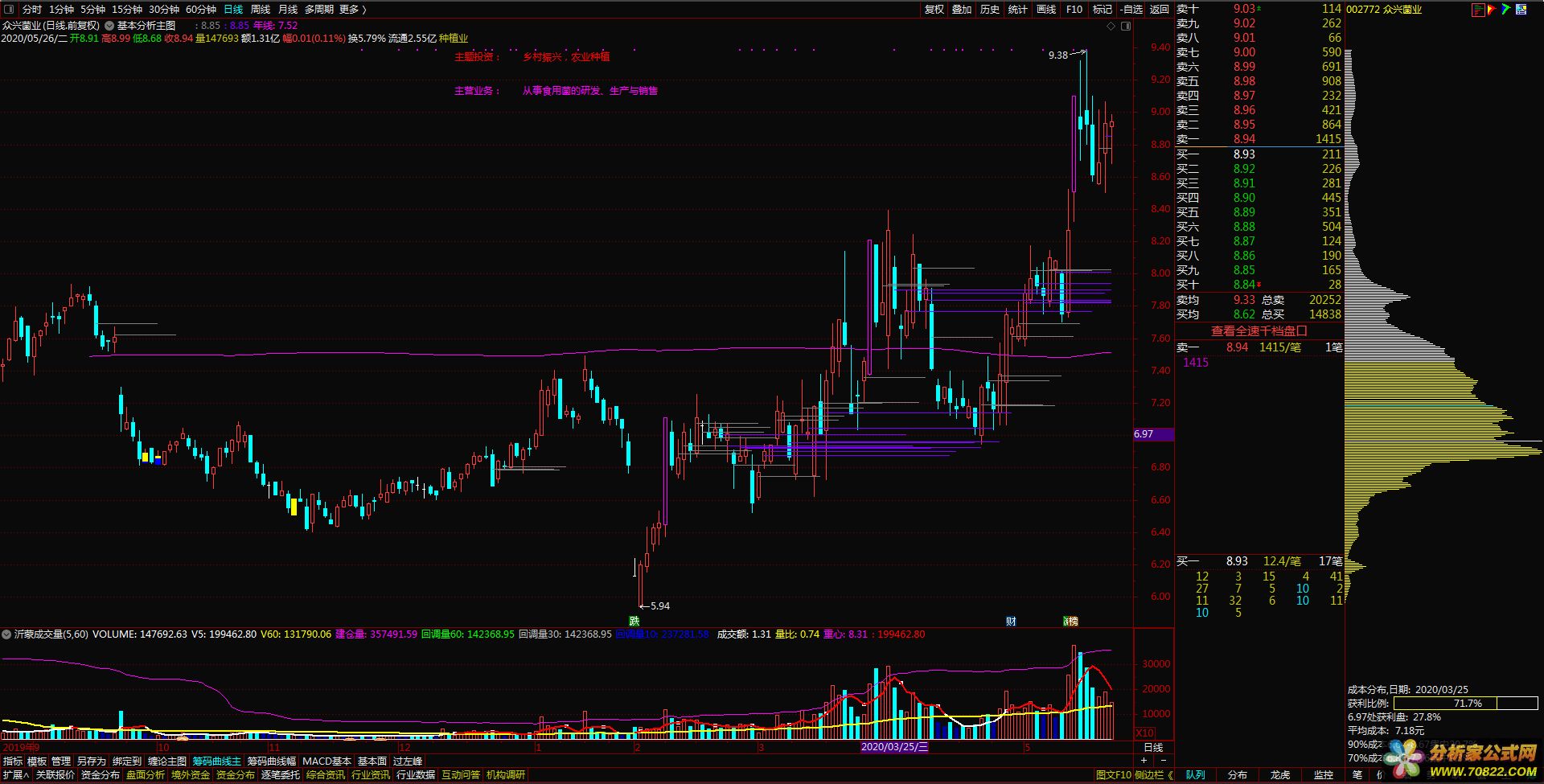Open the 境外资金 tab
The width and height of the screenshot is (1544, 784).
pos(191,775)
